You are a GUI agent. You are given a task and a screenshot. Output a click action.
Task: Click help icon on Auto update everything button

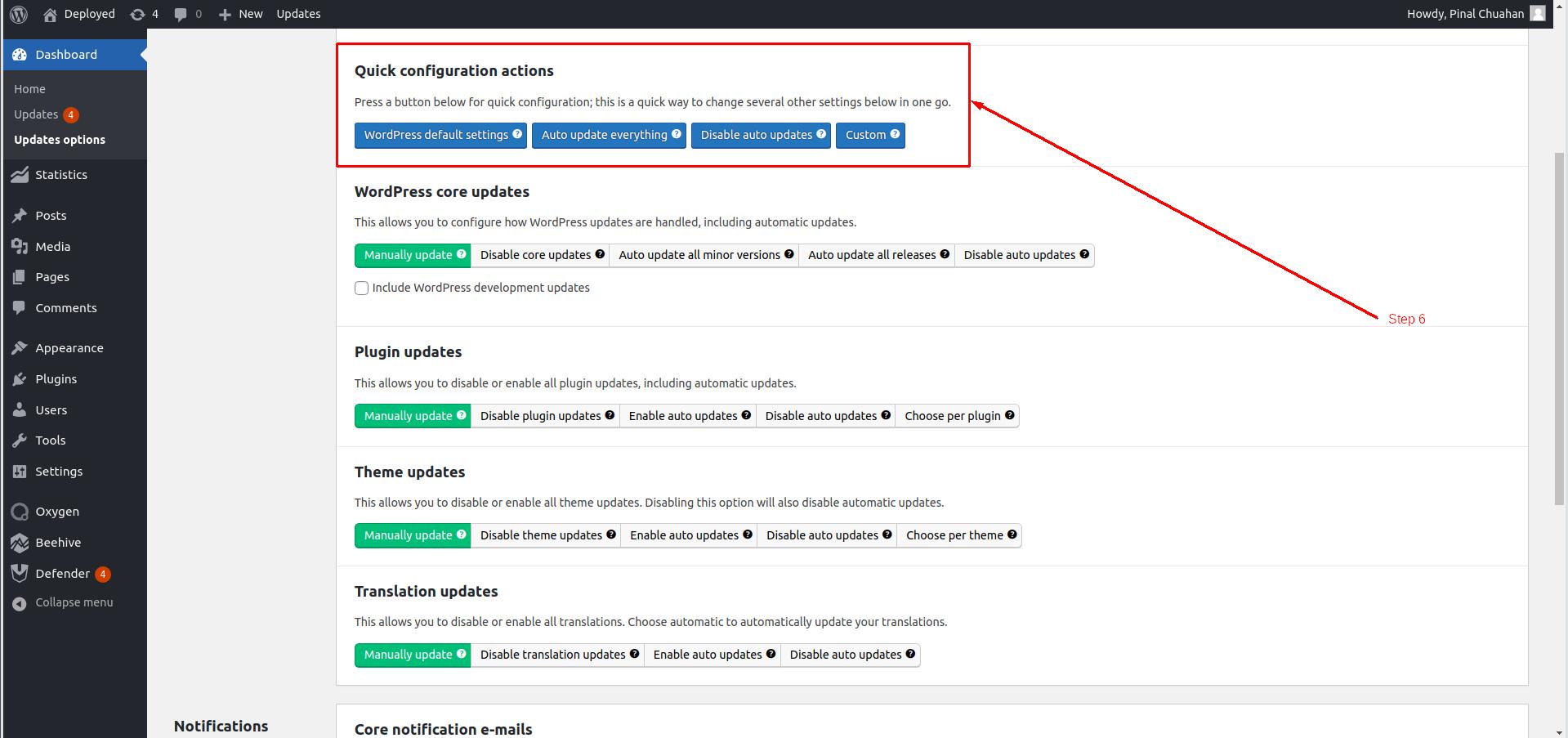677,134
